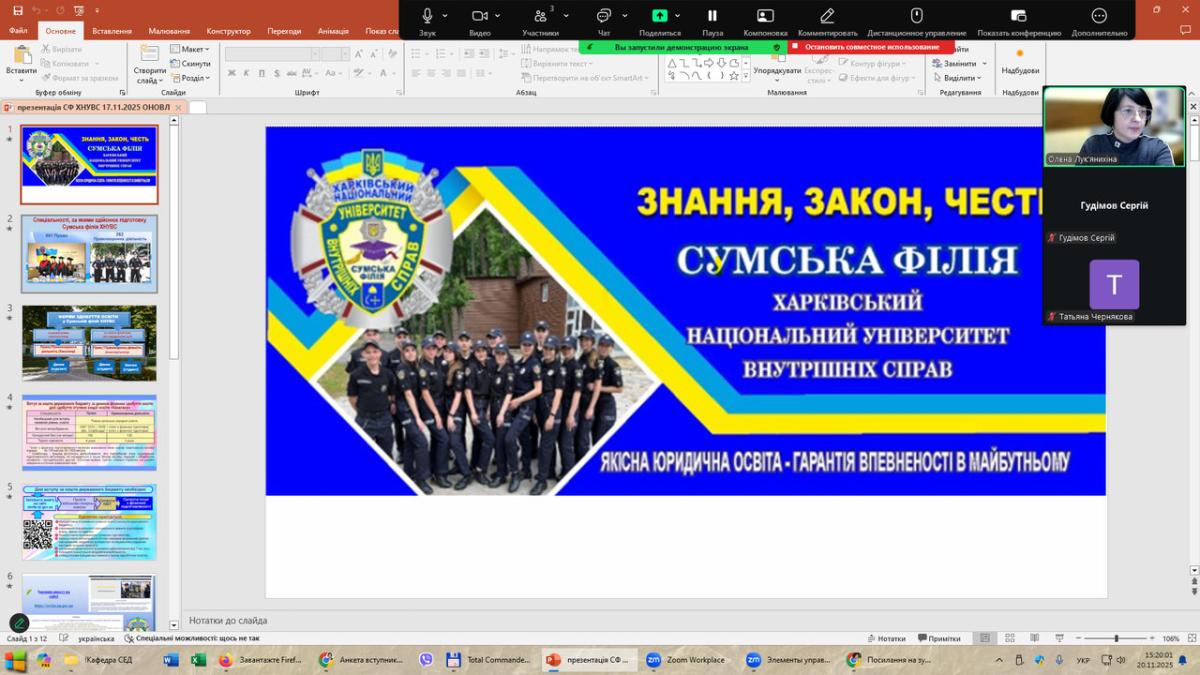
Task: Expand audio options arrow next to Звук
Action: [445, 16]
